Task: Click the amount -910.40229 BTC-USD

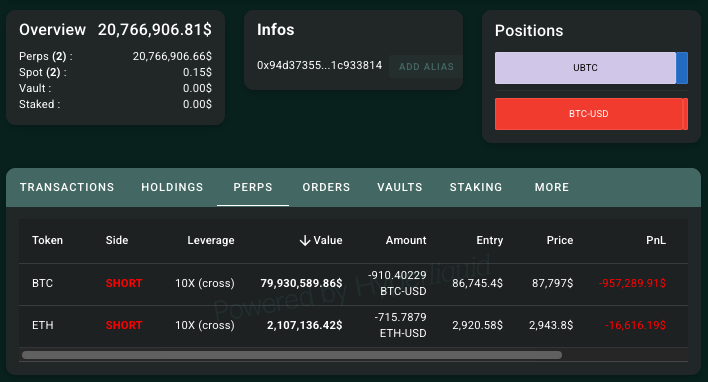Action: coord(397,283)
